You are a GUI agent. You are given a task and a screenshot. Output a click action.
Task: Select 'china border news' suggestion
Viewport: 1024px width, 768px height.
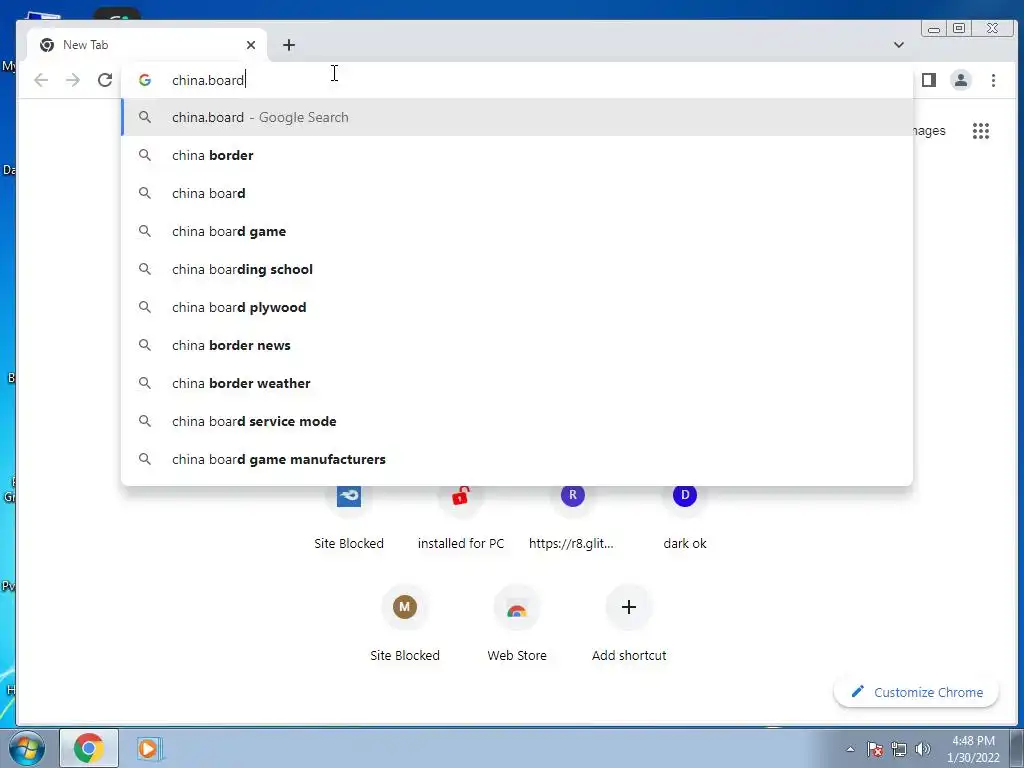click(517, 345)
